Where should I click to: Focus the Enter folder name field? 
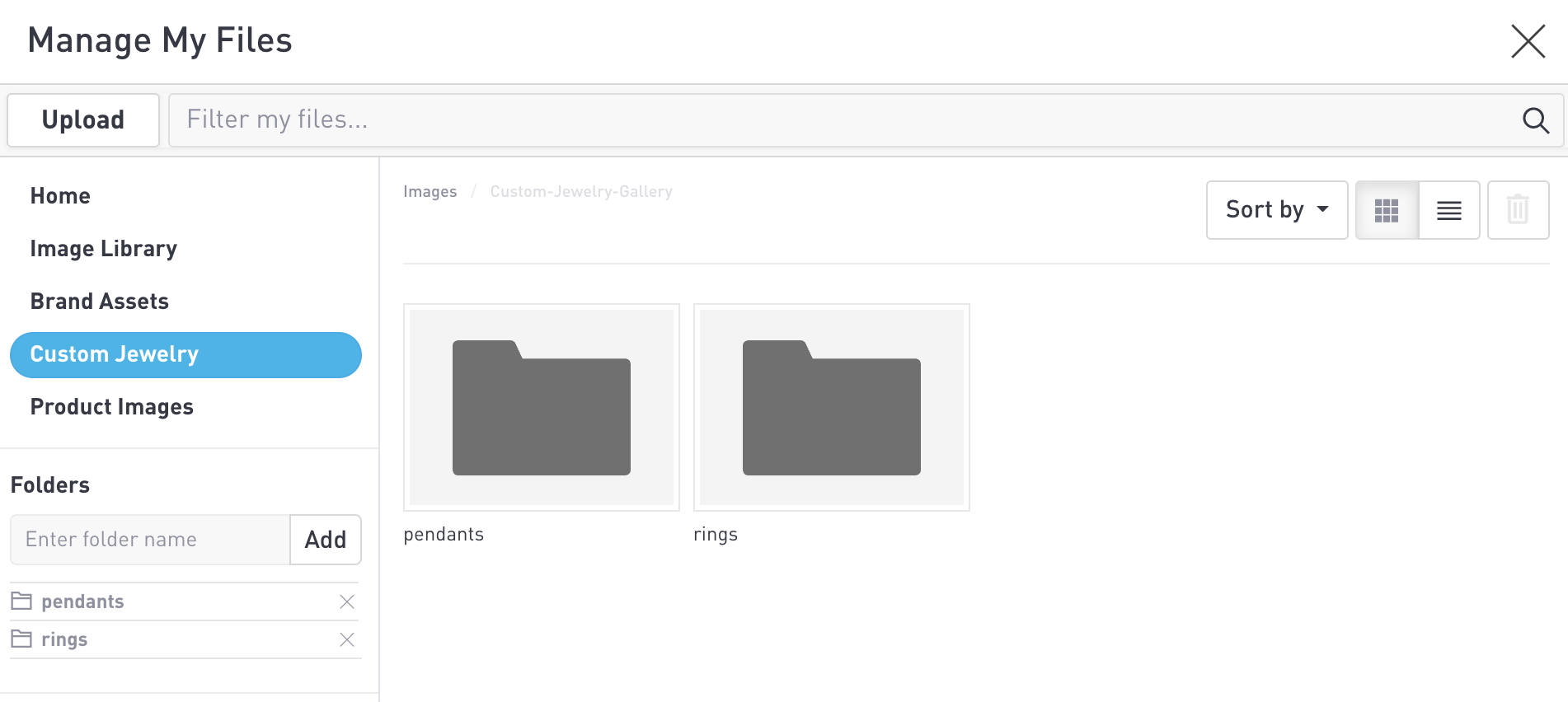pyautogui.click(x=150, y=540)
